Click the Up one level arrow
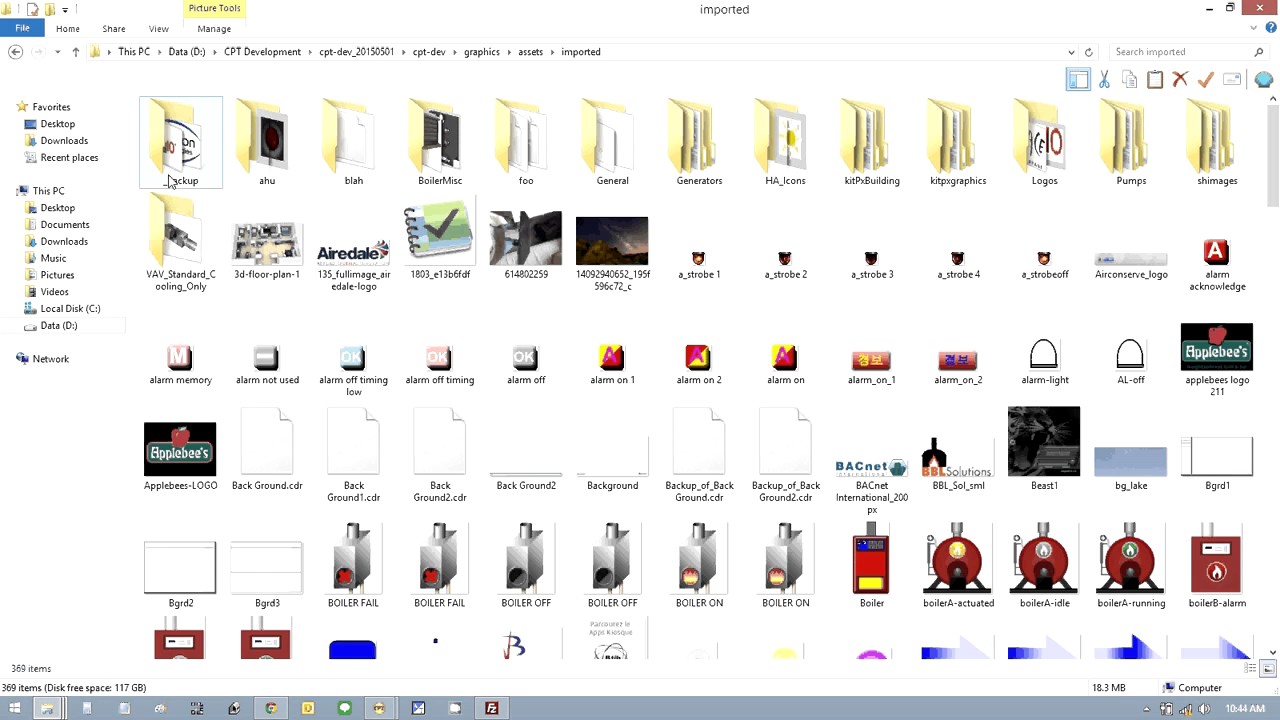This screenshot has height=720, width=1280. (x=75, y=52)
